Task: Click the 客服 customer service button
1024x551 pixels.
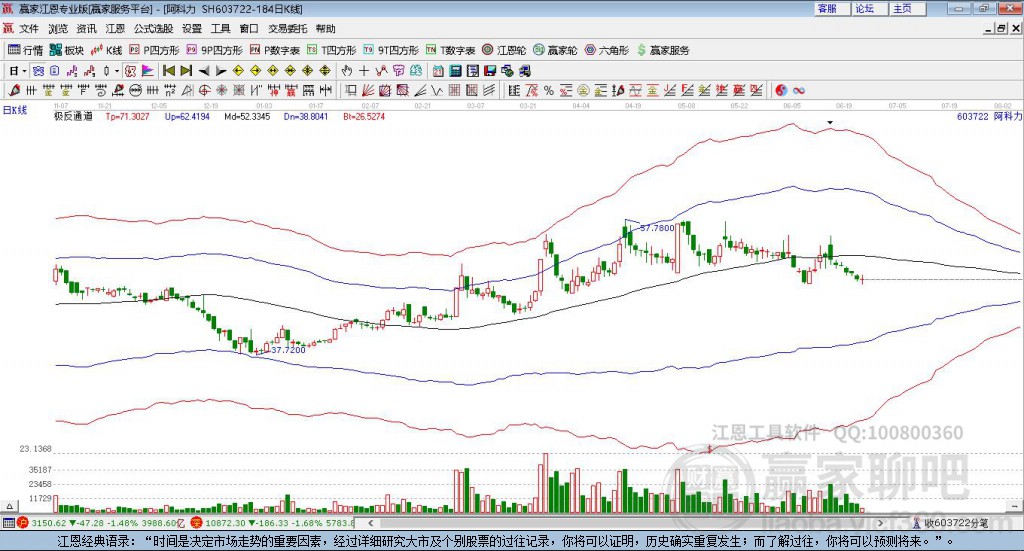Action: tap(832, 8)
